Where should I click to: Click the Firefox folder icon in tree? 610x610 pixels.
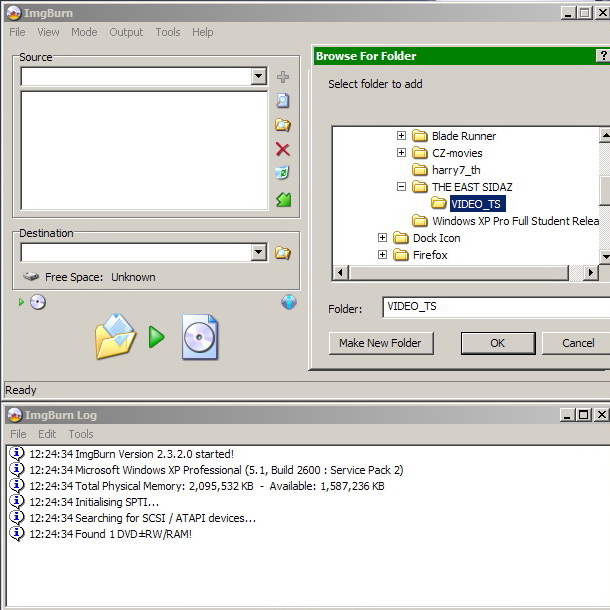(x=401, y=255)
